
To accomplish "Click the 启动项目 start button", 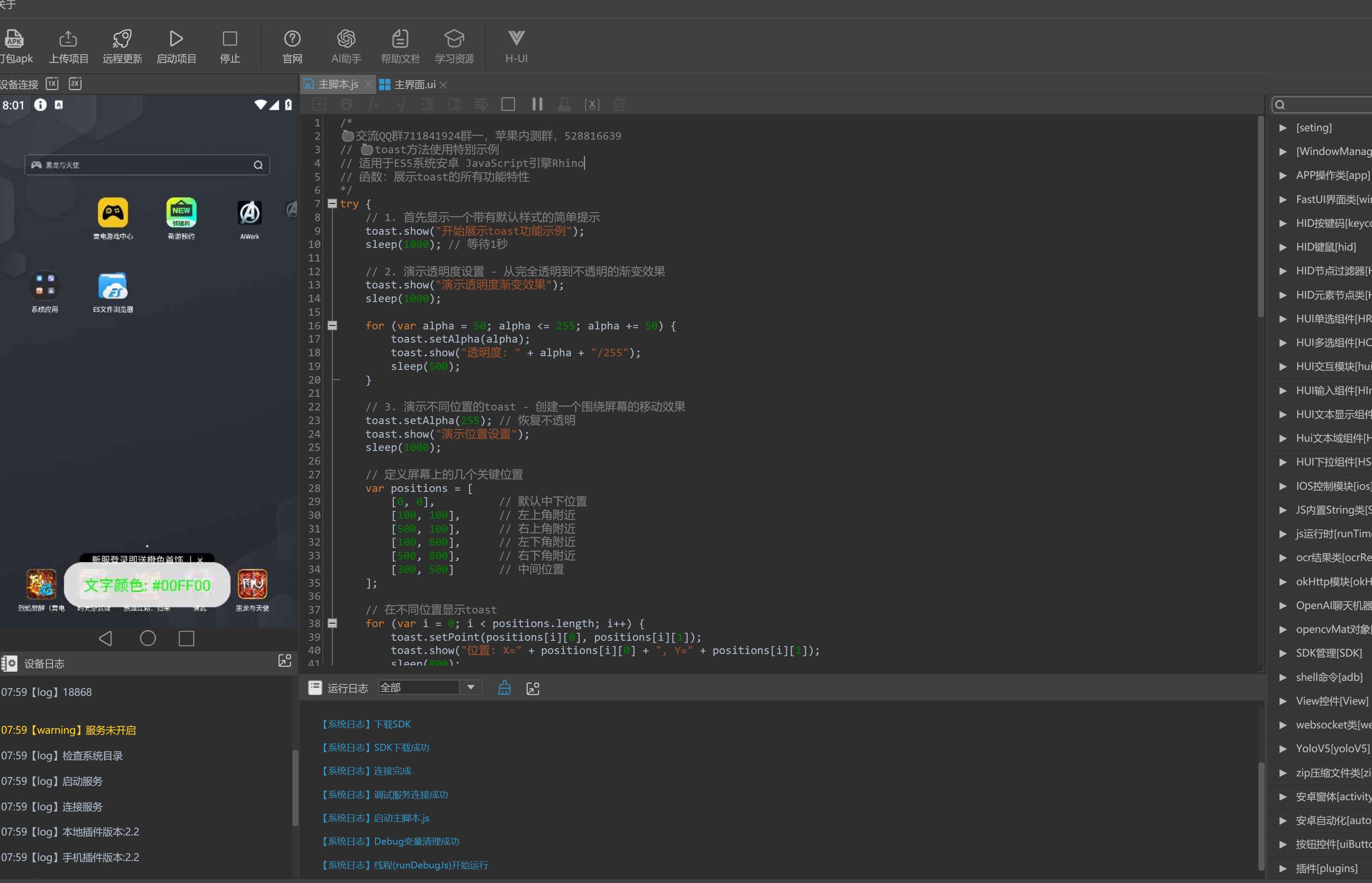I will [176, 40].
